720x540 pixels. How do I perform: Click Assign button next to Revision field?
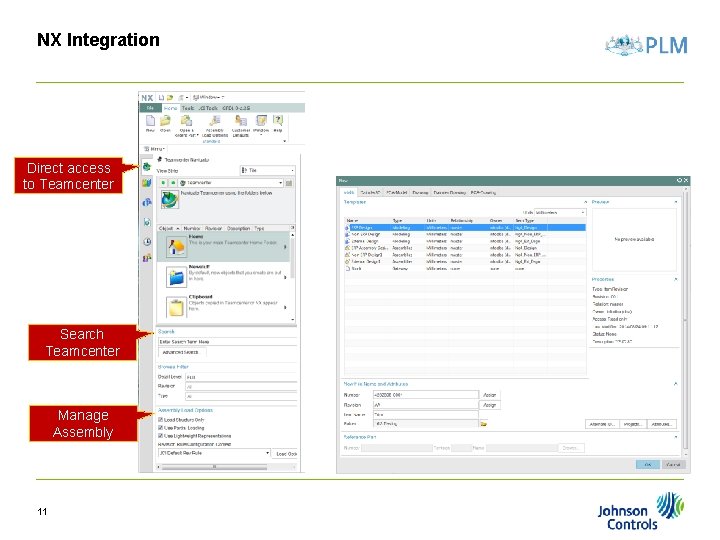point(489,405)
